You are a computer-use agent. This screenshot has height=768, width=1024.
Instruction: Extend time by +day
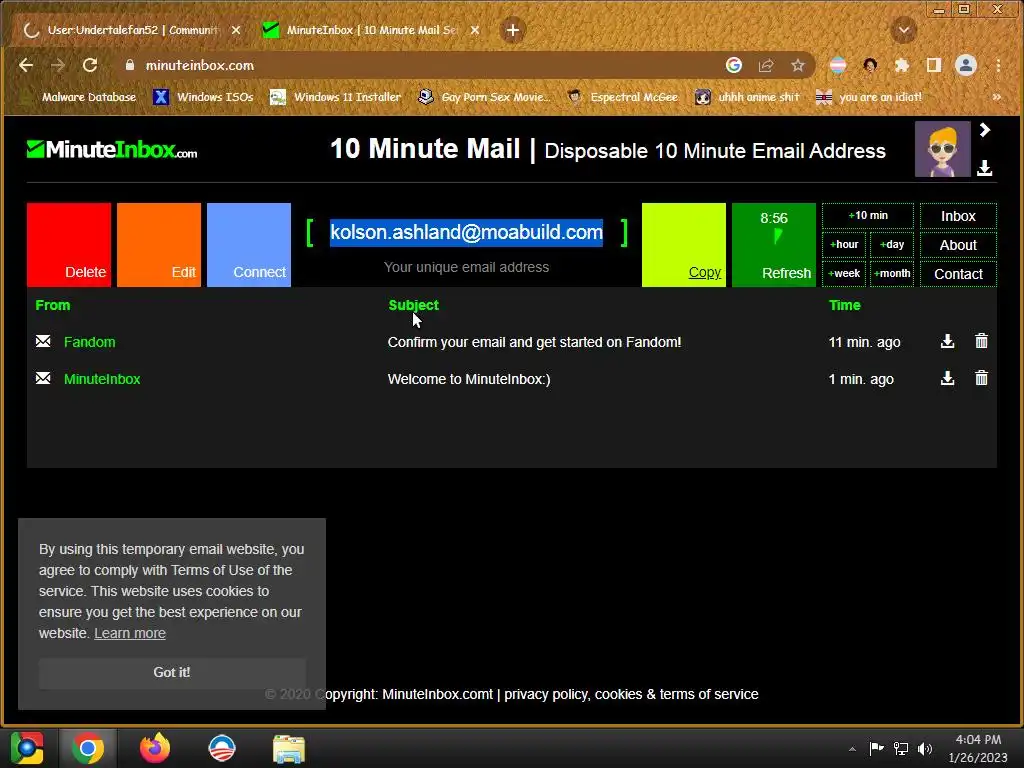click(x=892, y=245)
